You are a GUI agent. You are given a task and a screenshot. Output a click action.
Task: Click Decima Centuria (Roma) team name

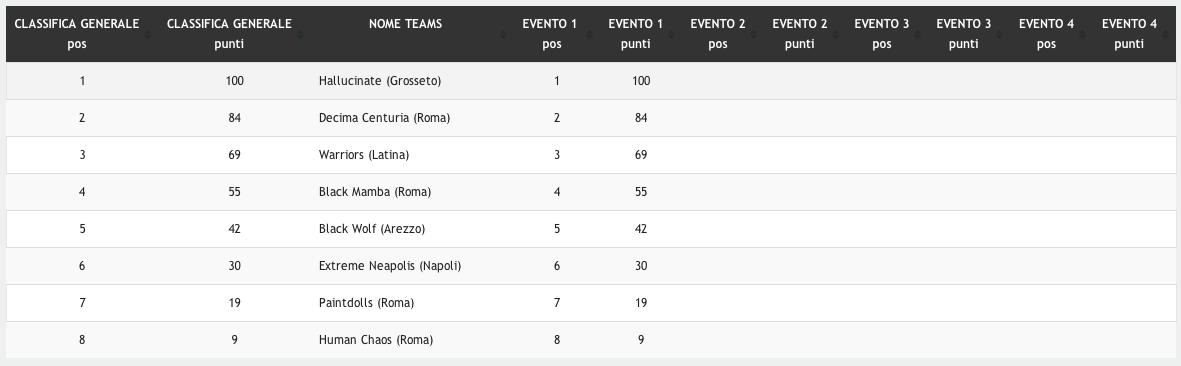tap(384, 117)
